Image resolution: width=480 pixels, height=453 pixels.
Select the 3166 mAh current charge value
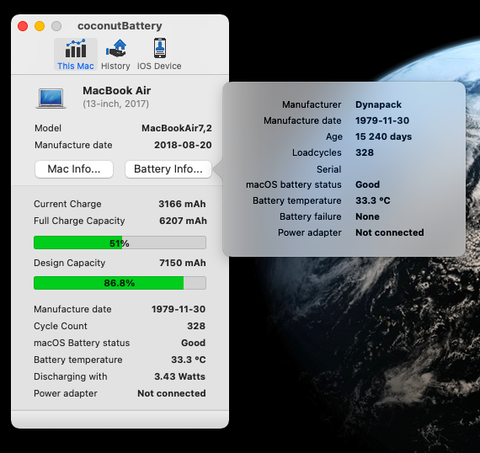click(x=182, y=204)
